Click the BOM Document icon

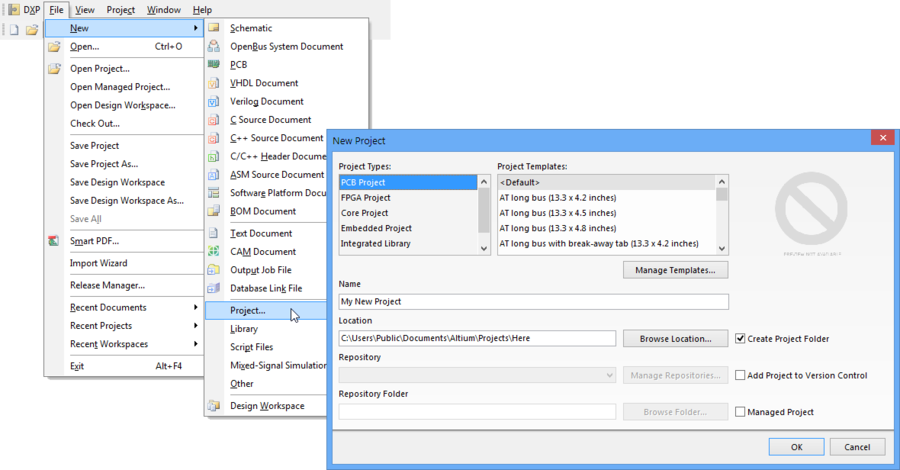click(214, 211)
